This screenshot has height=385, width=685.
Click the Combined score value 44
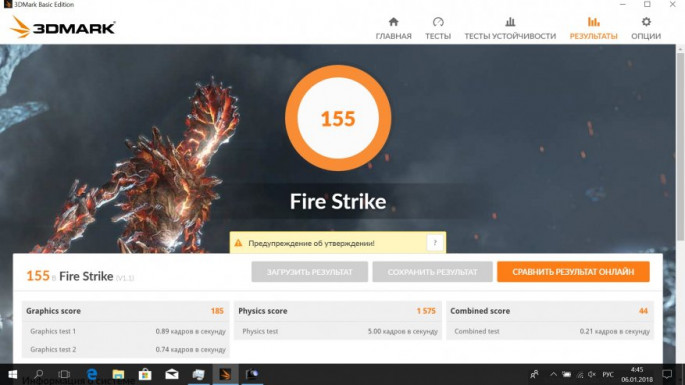pos(643,311)
